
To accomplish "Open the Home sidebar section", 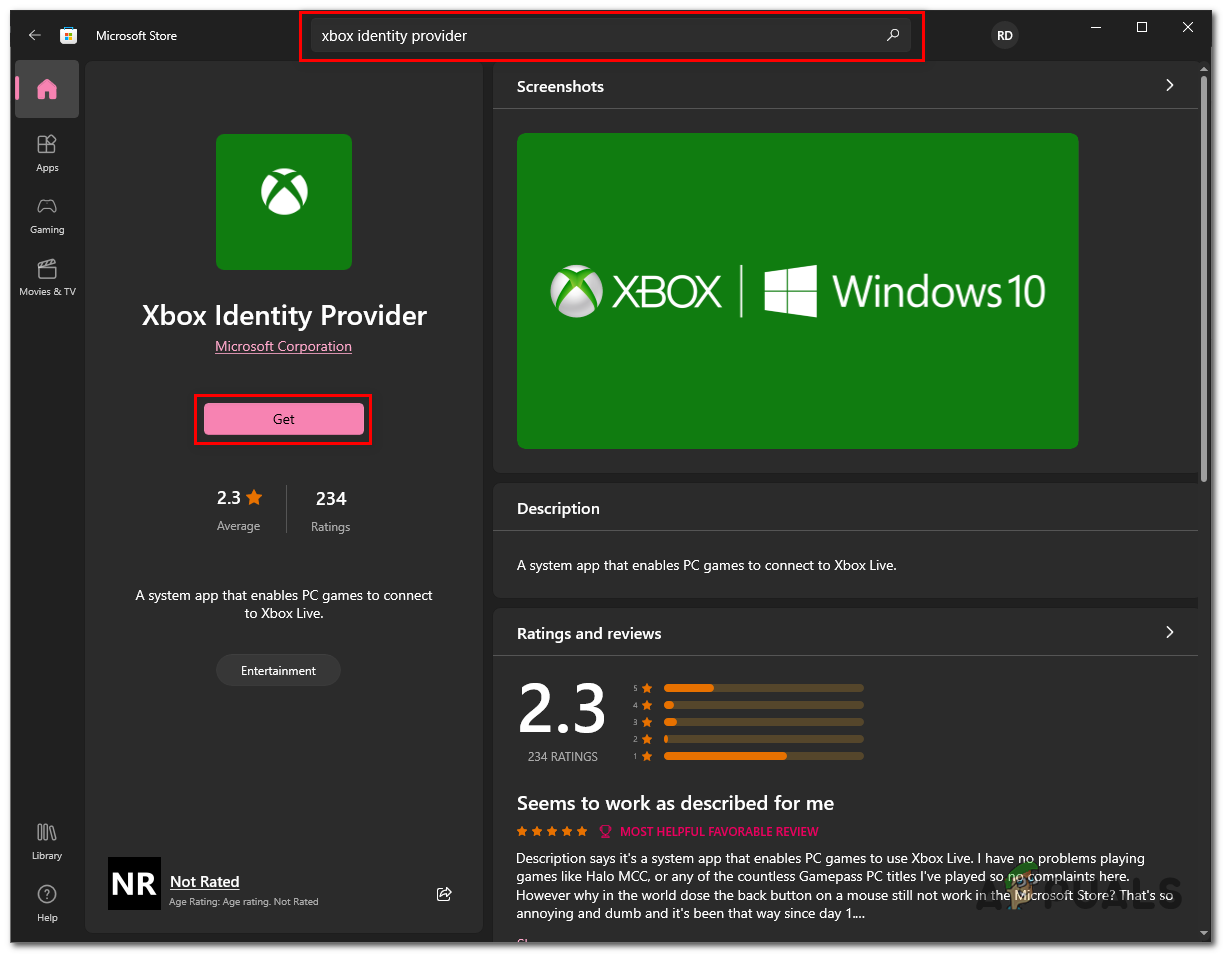I will coord(47,89).
